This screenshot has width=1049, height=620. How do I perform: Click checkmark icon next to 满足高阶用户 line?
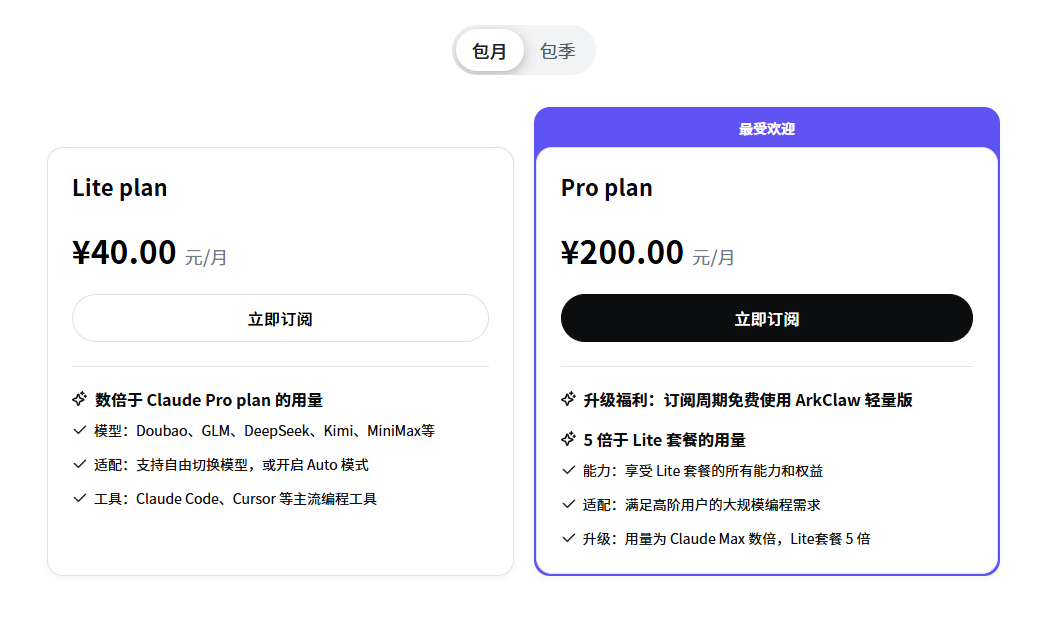click(x=568, y=505)
